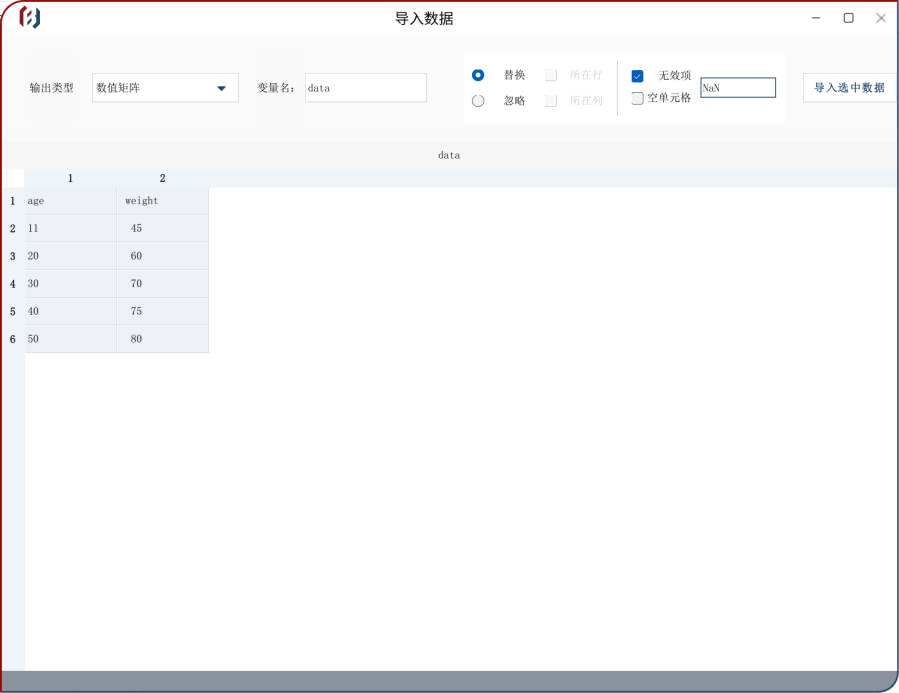899x693 pixels.
Task: Select the 忽略 radio button
Action: pos(478,101)
